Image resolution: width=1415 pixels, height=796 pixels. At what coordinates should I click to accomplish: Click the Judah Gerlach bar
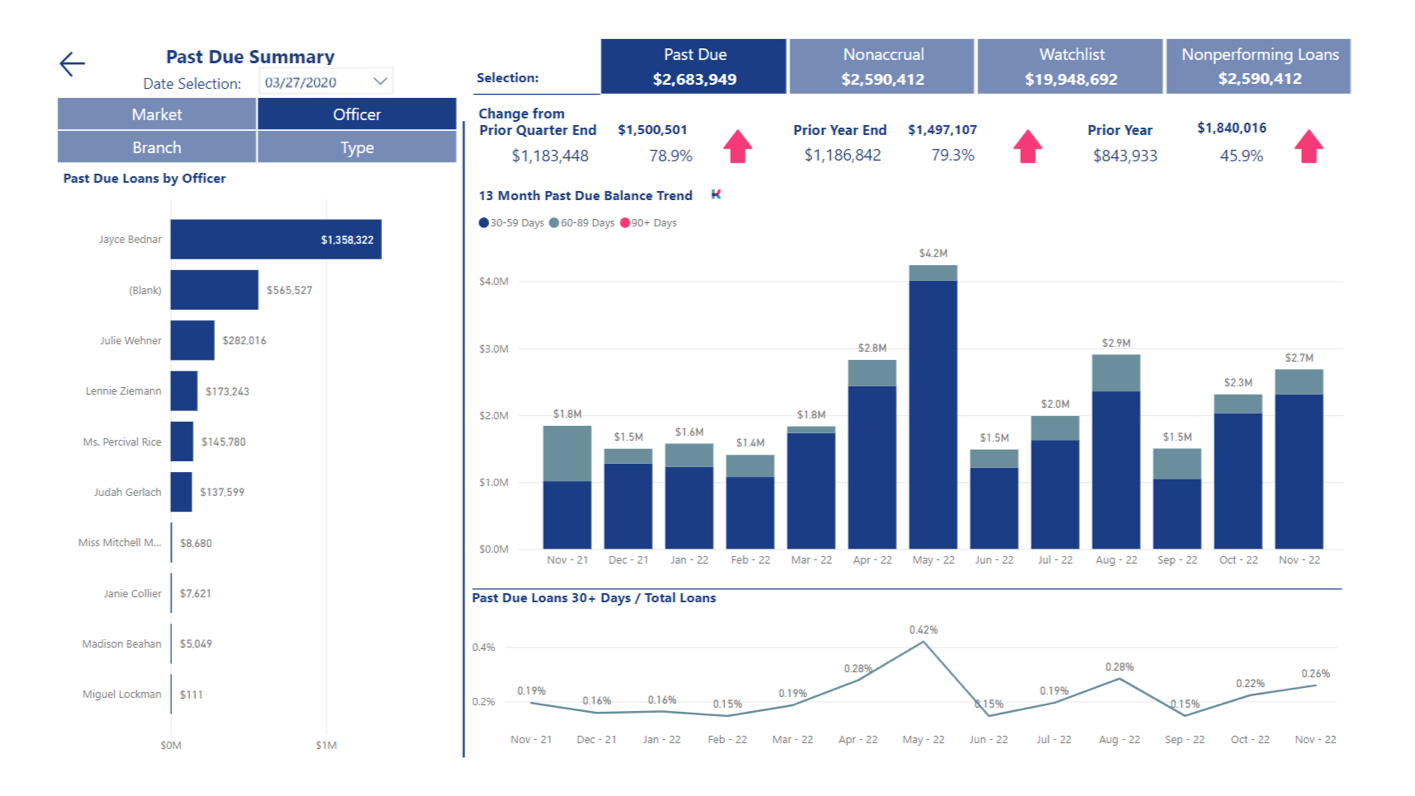(182, 492)
